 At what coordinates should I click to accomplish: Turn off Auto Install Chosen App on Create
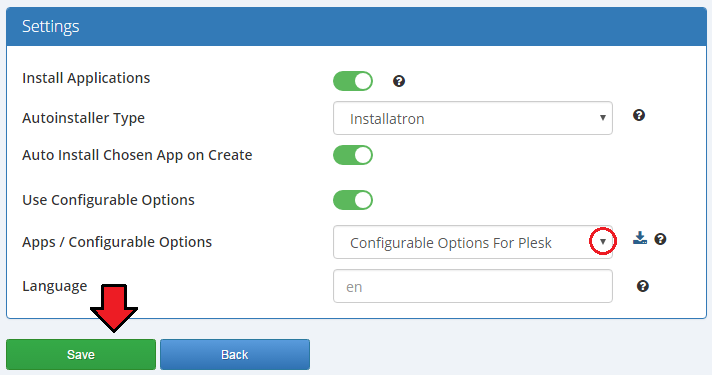coord(353,155)
